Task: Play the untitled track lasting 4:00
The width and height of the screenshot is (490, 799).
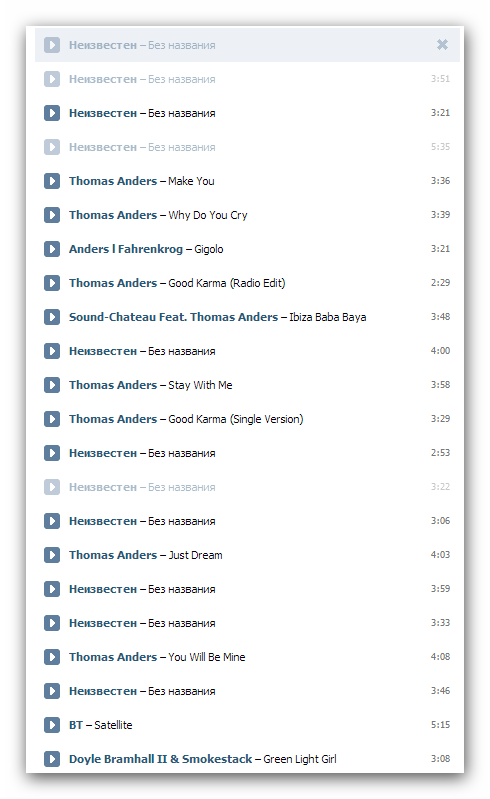Action: click(x=51, y=351)
